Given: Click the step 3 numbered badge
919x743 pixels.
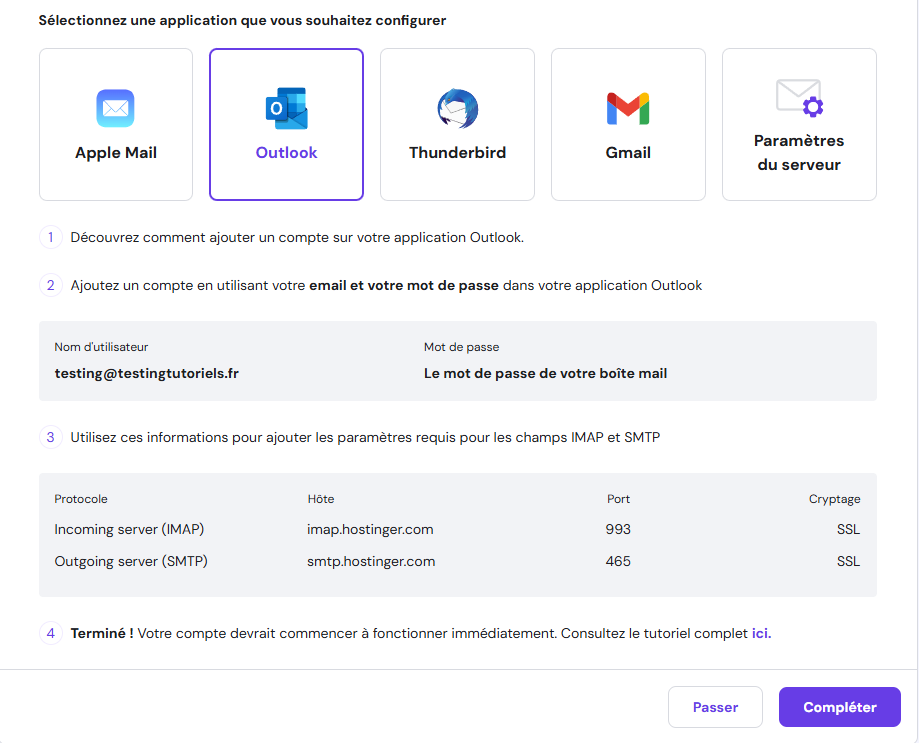Looking at the screenshot, I should click(x=50, y=437).
